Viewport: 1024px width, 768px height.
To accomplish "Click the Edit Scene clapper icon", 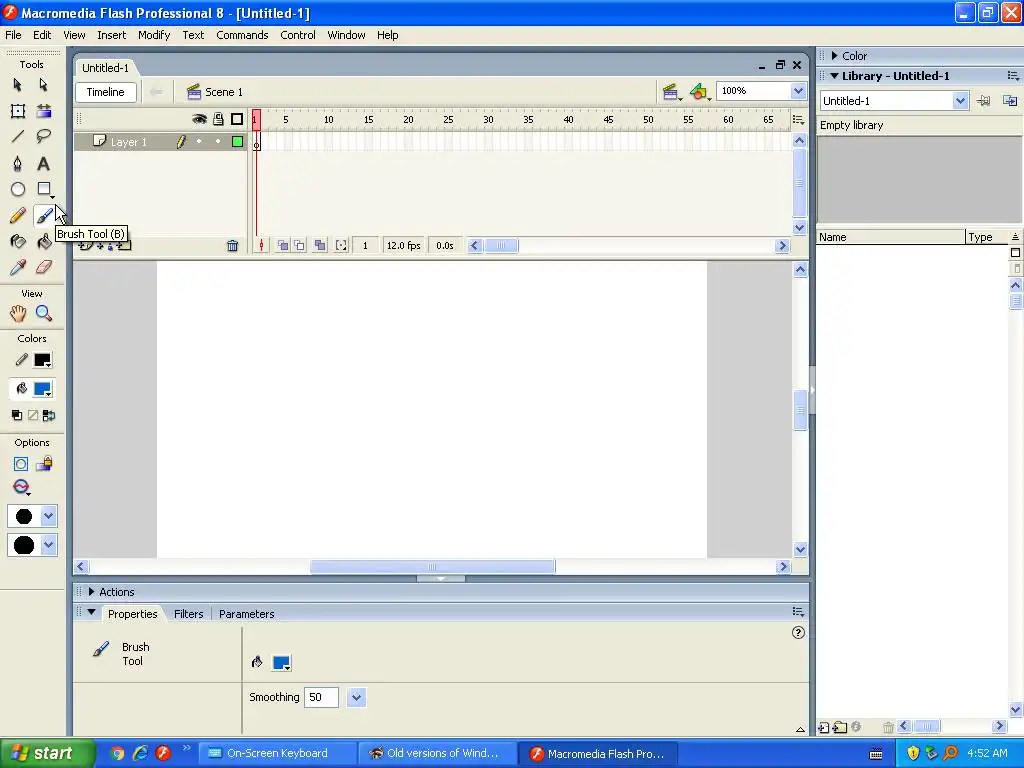I will (671, 92).
